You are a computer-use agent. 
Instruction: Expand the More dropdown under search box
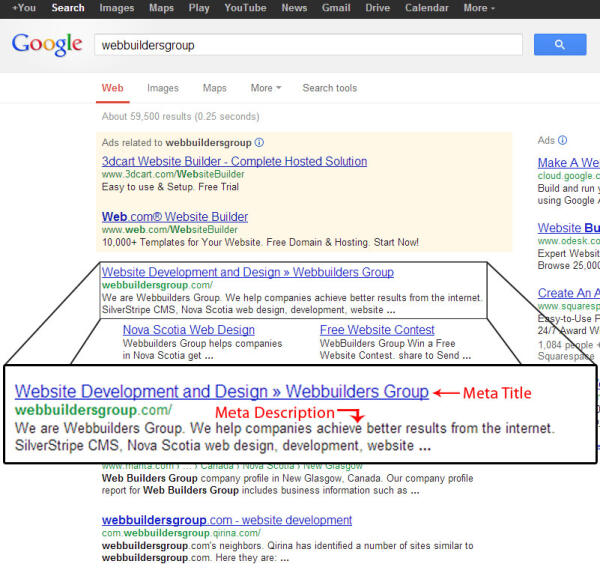coord(266,88)
